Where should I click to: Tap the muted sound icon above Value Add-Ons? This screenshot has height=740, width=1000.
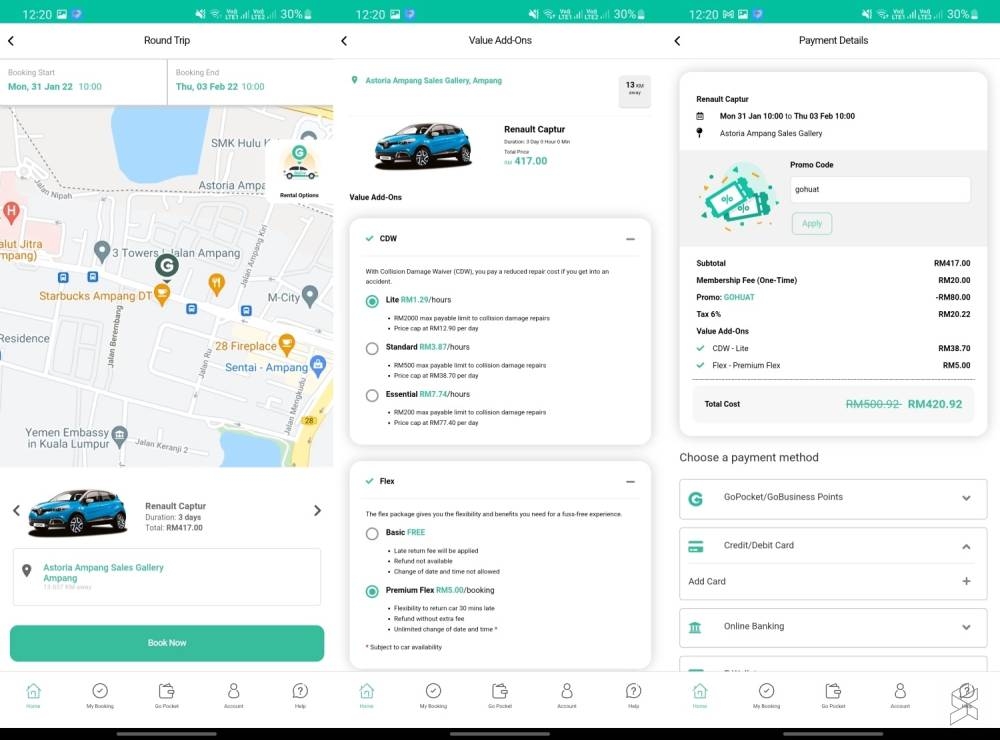(533, 14)
